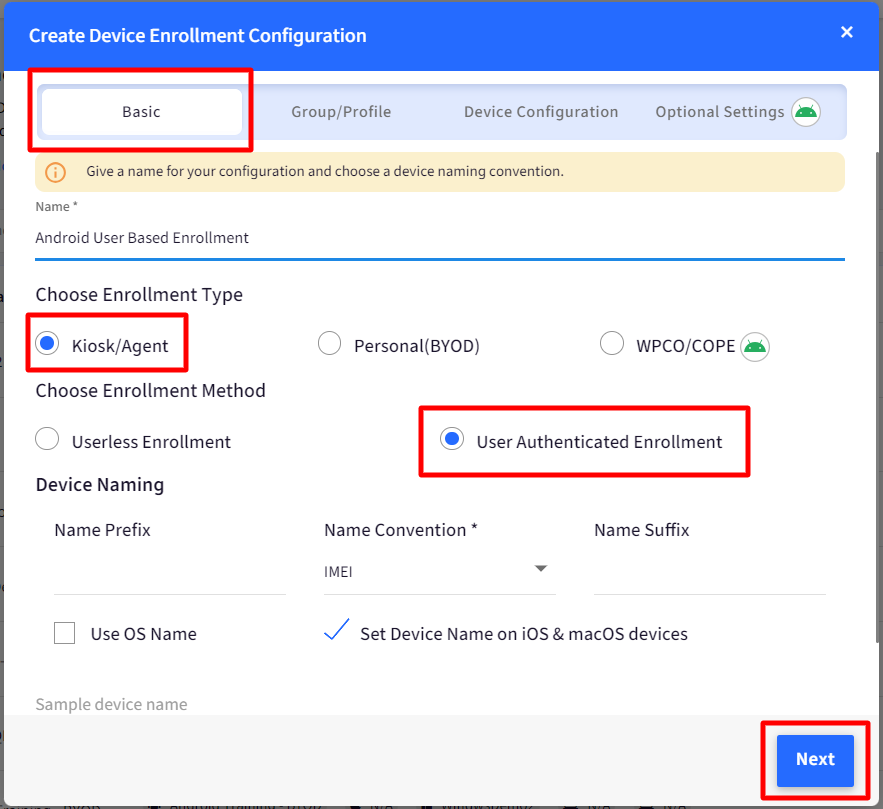Click the orange info icon in banner

[x=55, y=172]
